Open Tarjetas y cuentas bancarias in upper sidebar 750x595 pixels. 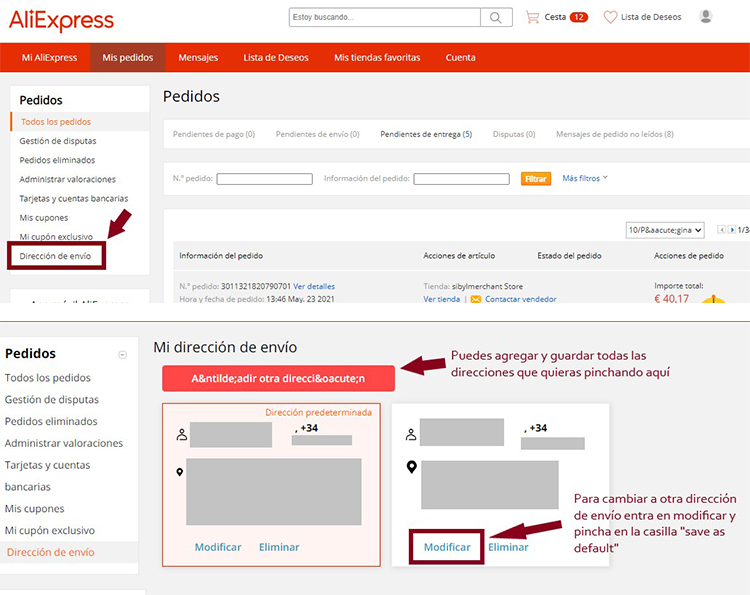74,198
